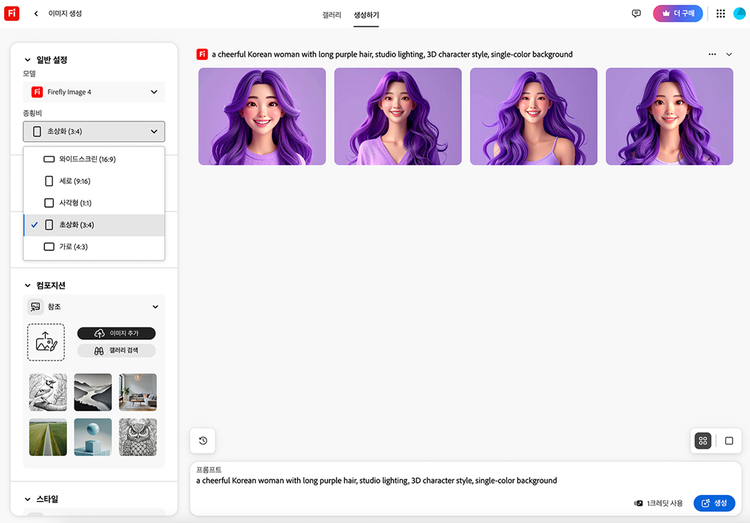
Task: Click the reference composition icon
Action: tap(35, 307)
